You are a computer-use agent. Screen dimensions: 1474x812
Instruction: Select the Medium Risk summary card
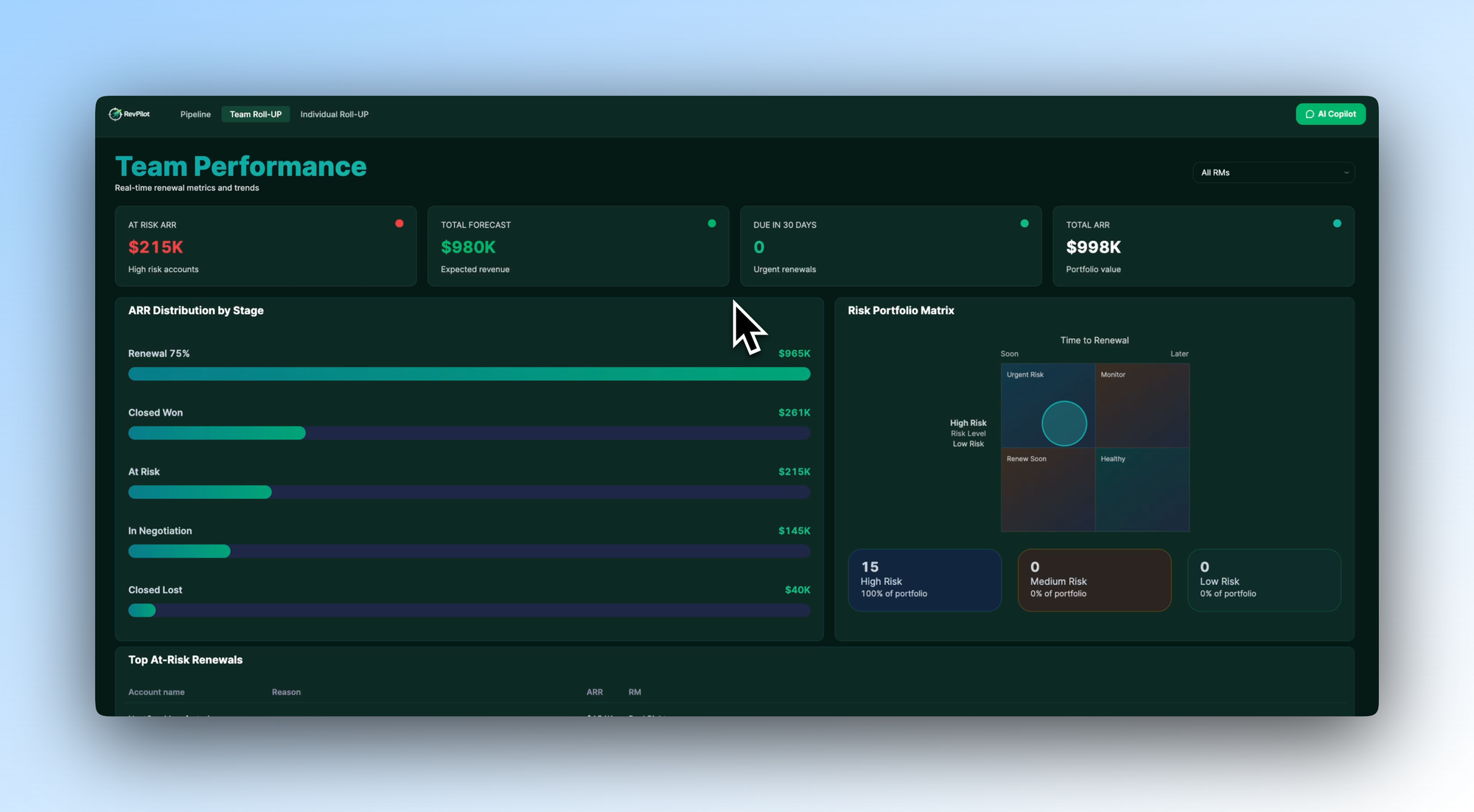pyautogui.click(x=1094, y=580)
